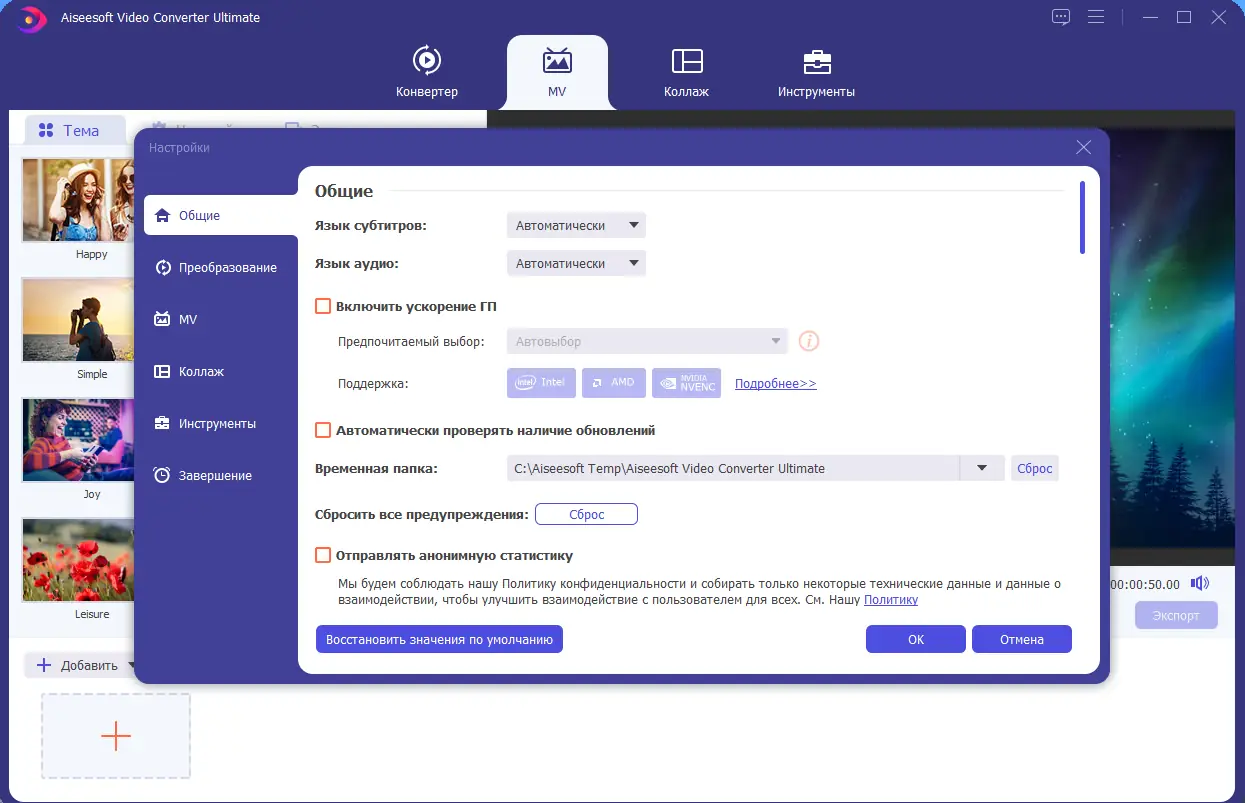
Task: Choose the Joy theme thumbnail
Action: (79, 440)
